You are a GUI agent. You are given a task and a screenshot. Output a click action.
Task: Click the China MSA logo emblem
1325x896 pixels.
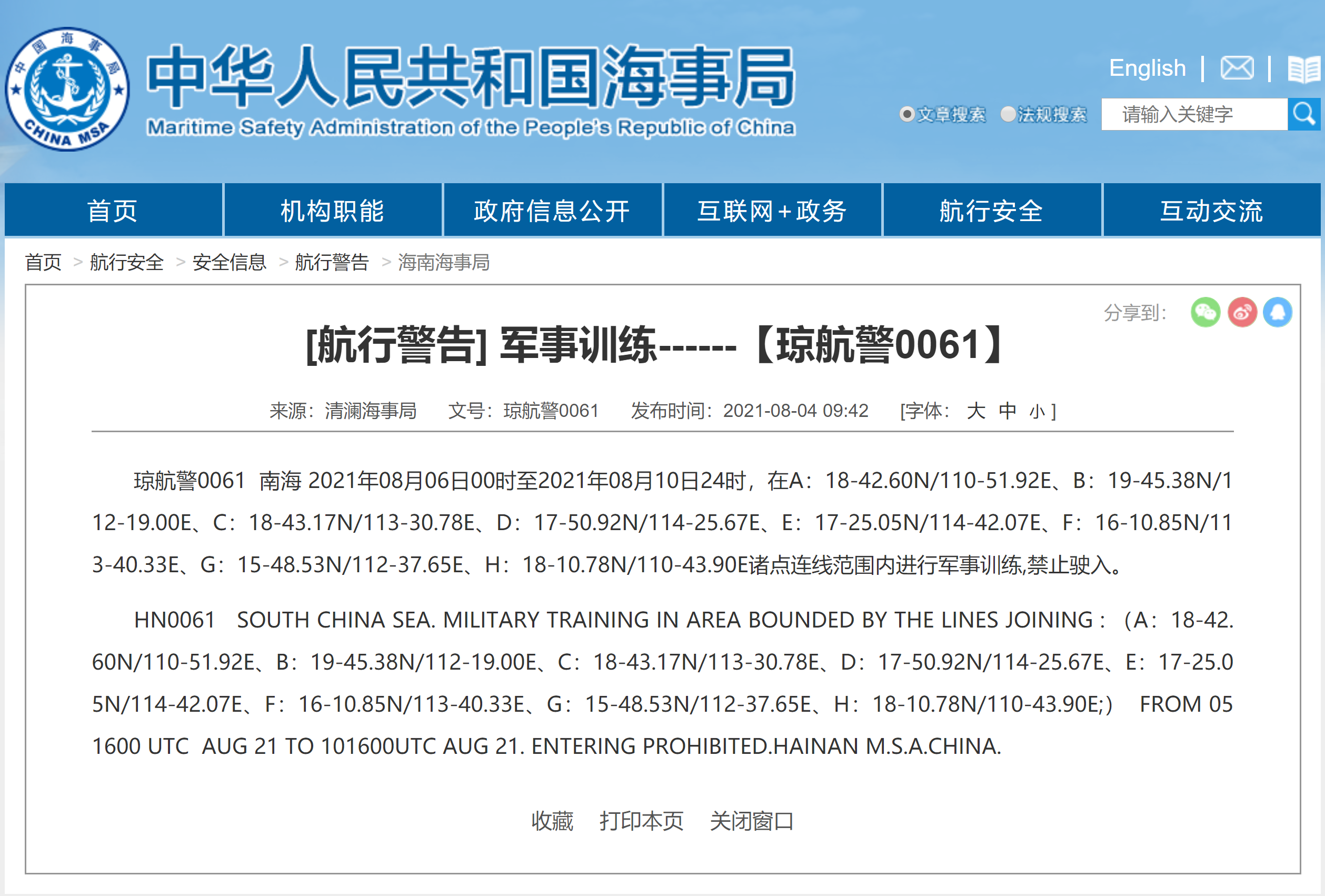pos(67,89)
